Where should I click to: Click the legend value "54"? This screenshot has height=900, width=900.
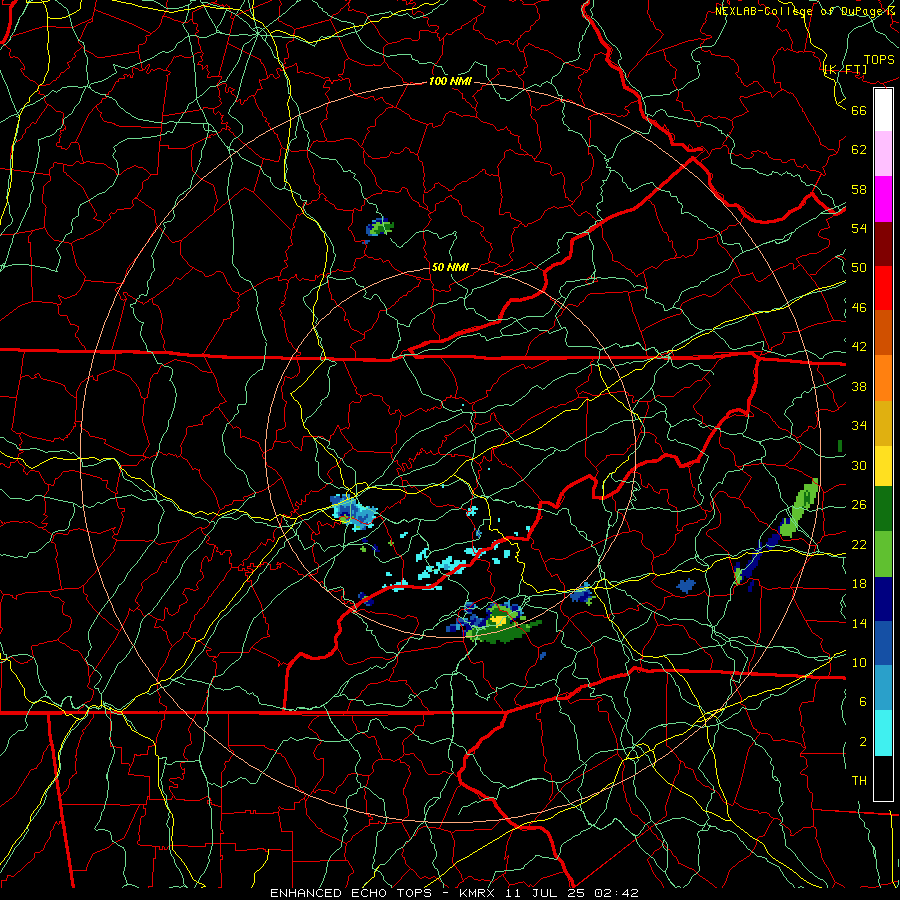pos(859,228)
